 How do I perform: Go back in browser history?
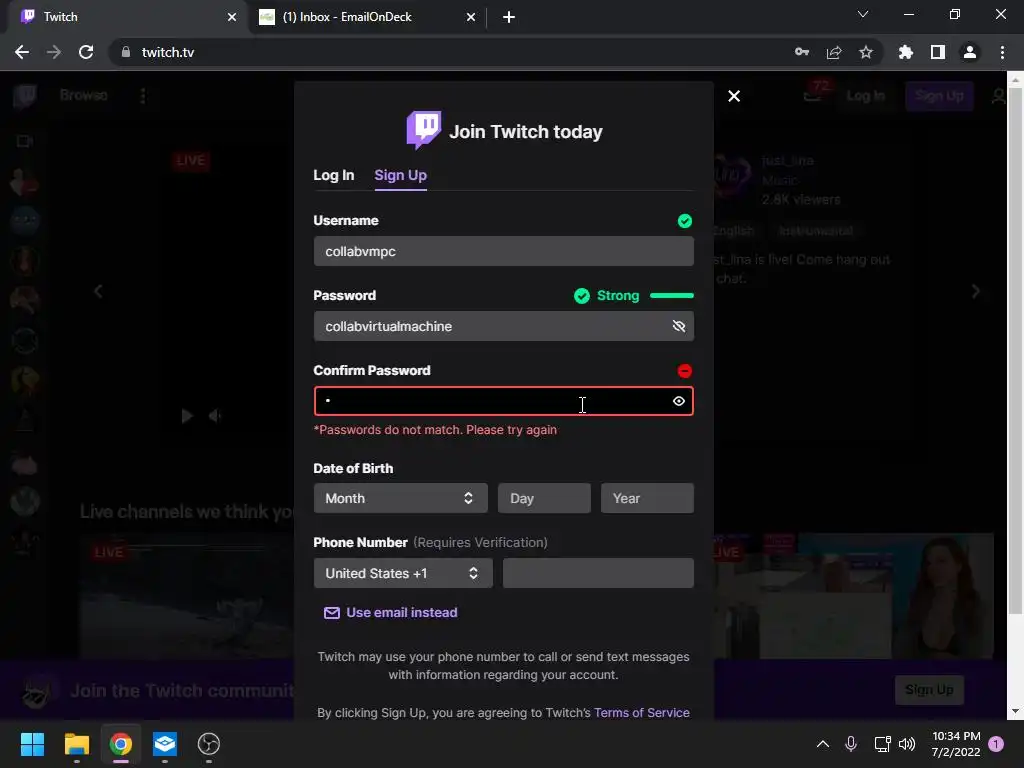(x=22, y=52)
